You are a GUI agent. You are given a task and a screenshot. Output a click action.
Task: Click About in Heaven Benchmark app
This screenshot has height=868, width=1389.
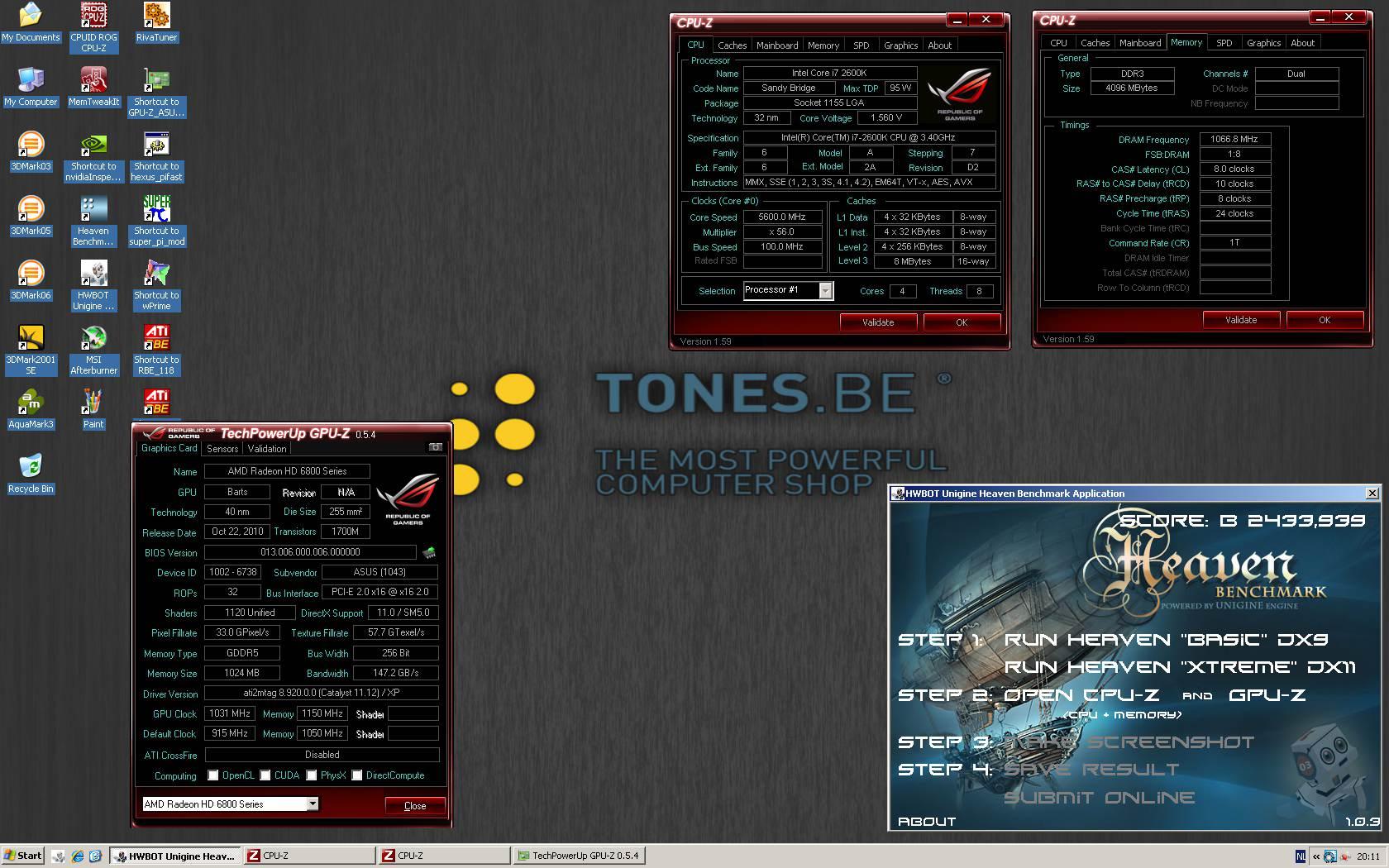pos(927,822)
